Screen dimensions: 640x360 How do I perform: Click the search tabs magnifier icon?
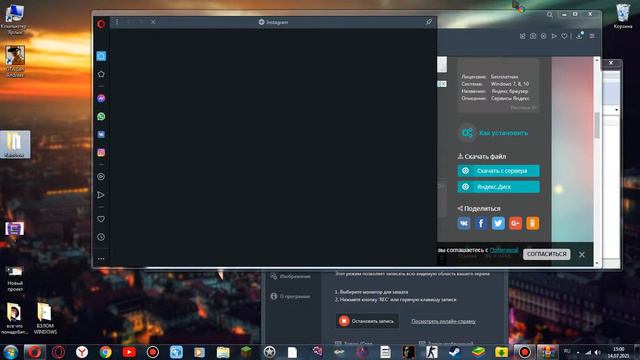550,15
